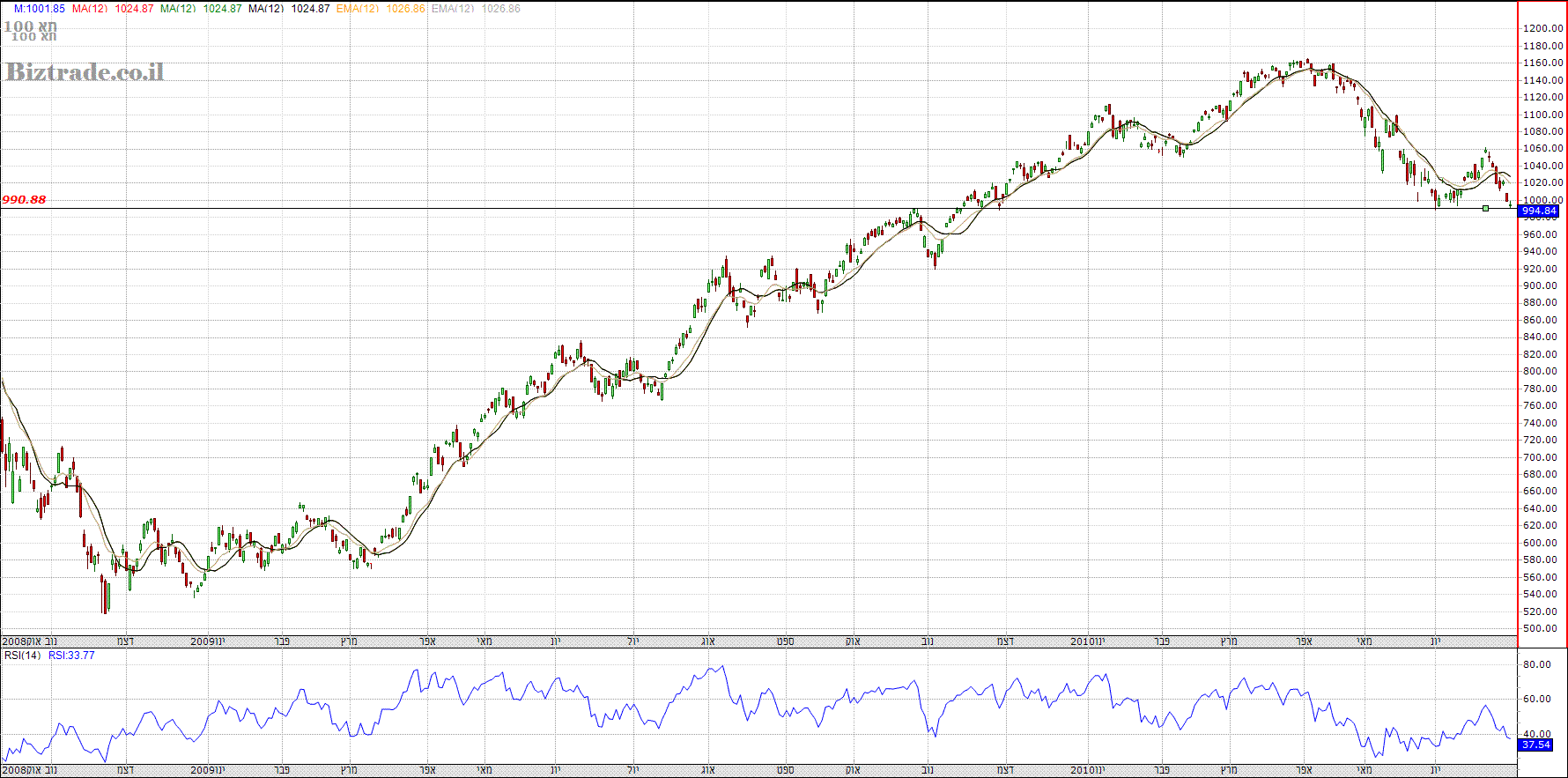Click the 500.00 price axis label
This screenshot has height=778, width=1568.
1541,629
